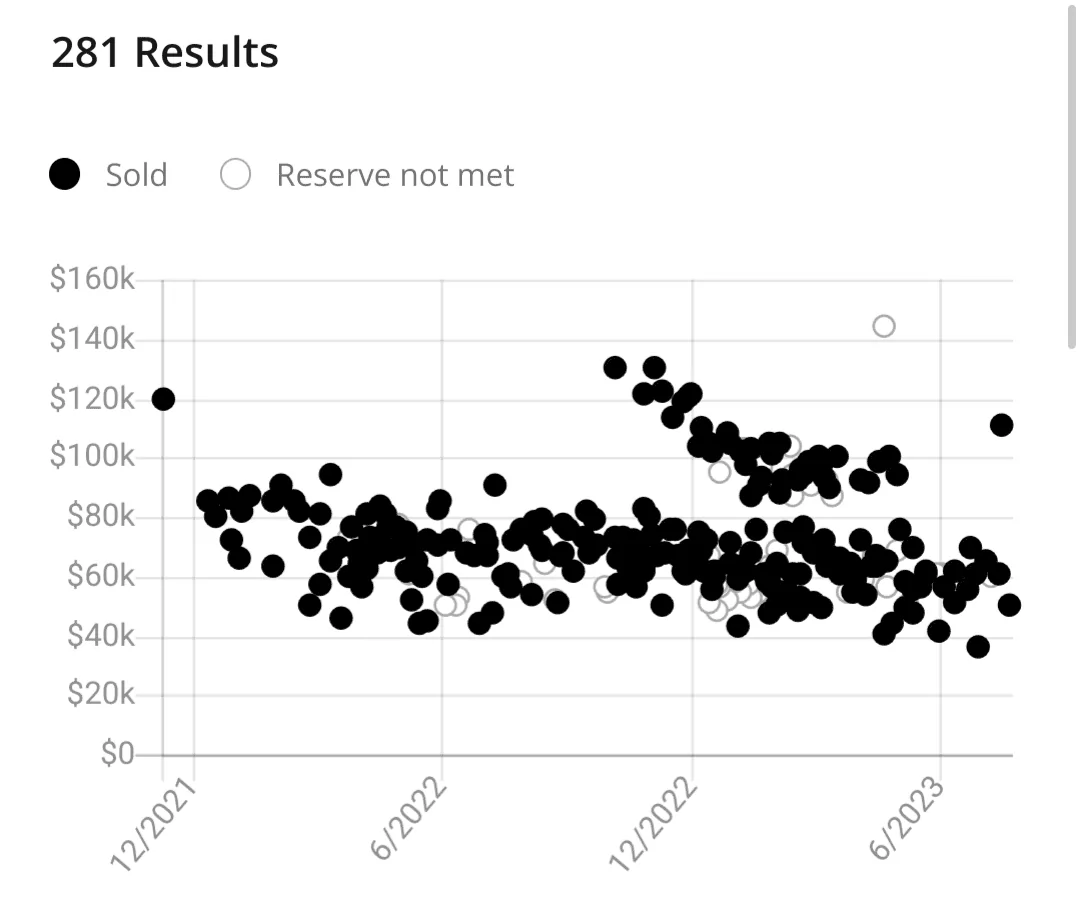This screenshot has width=1080, height=905.
Task: Select the rightmost sold point near $51k
Action: (1009, 605)
